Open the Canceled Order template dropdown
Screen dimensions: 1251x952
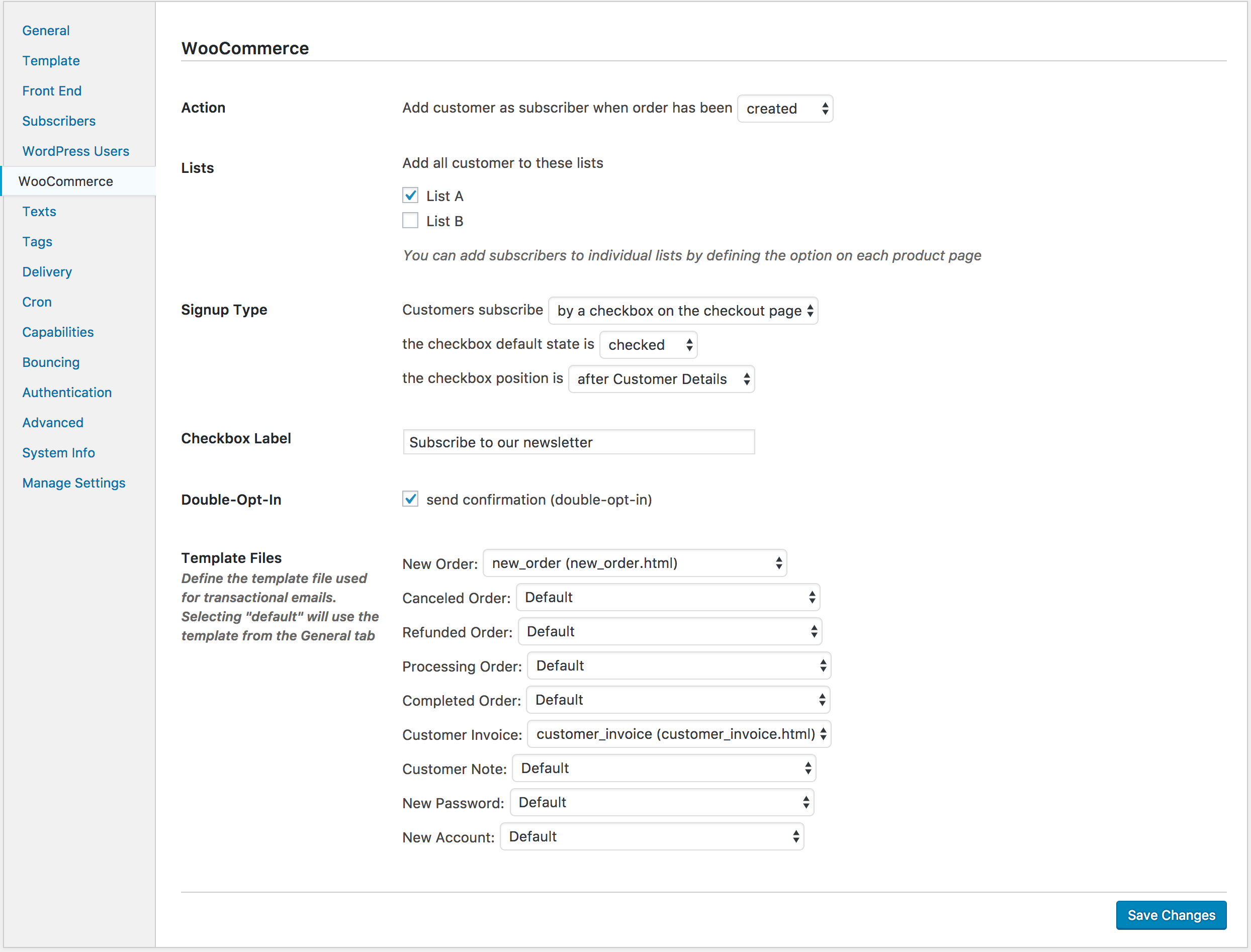(668, 597)
